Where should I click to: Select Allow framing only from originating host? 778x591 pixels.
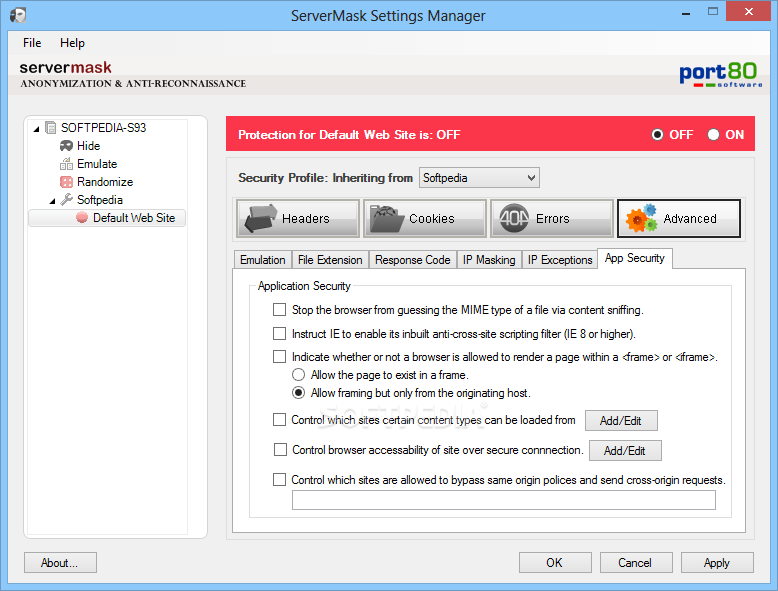pos(298,393)
